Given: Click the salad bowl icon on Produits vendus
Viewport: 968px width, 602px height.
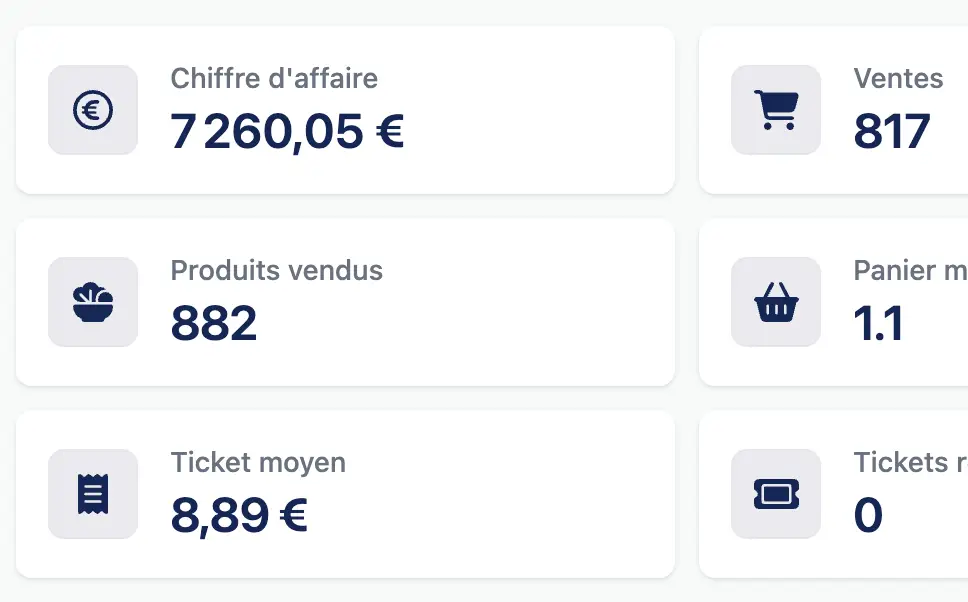Looking at the screenshot, I should [92, 302].
